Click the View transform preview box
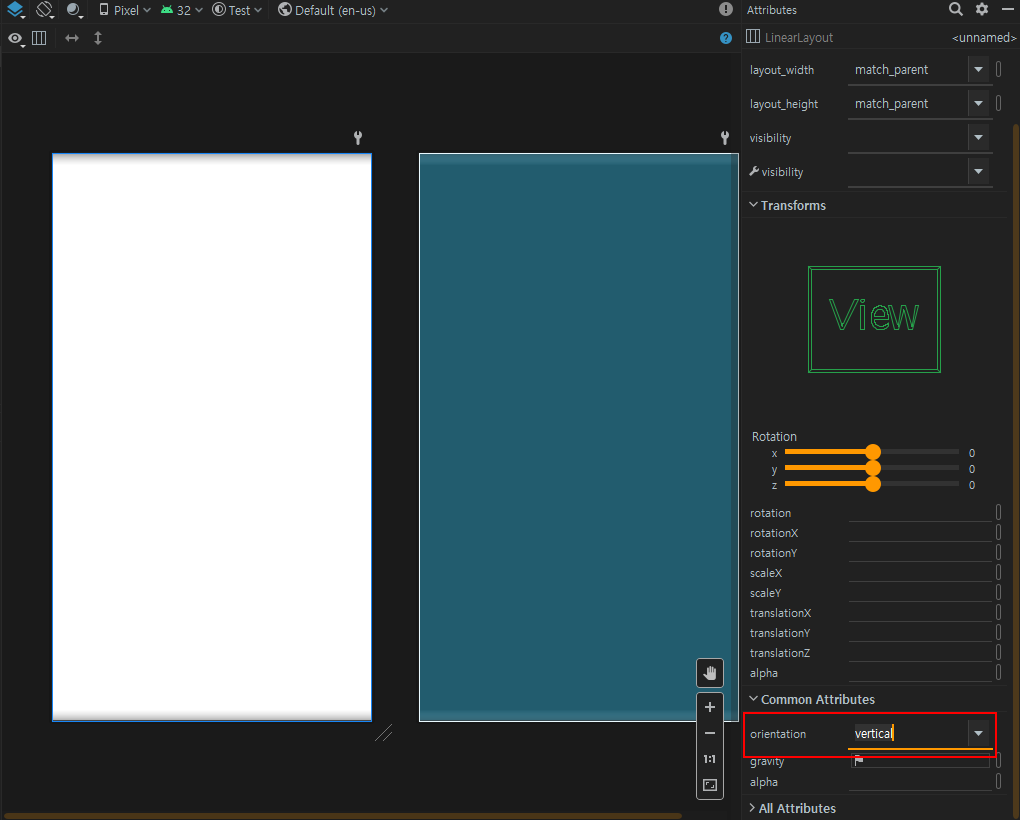This screenshot has height=820, width=1020. tap(874, 319)
